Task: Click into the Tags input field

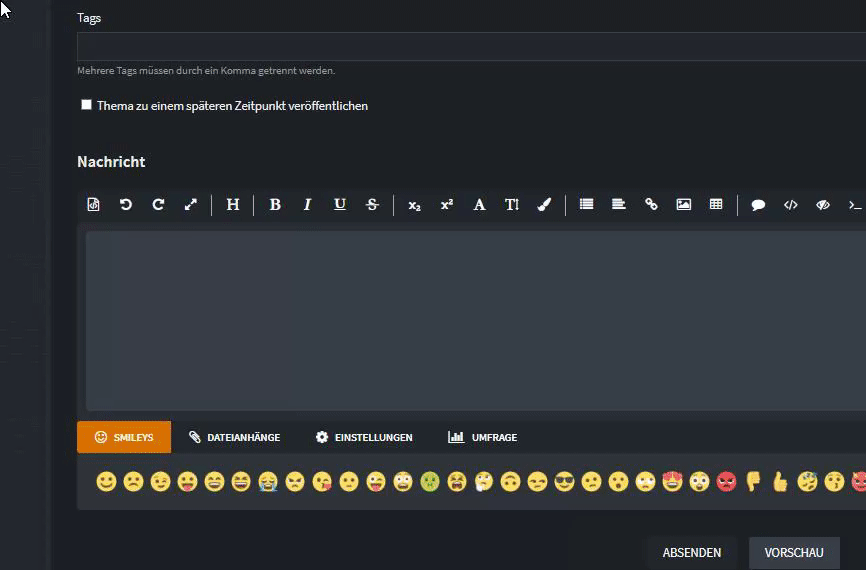Action: (471, 46)
